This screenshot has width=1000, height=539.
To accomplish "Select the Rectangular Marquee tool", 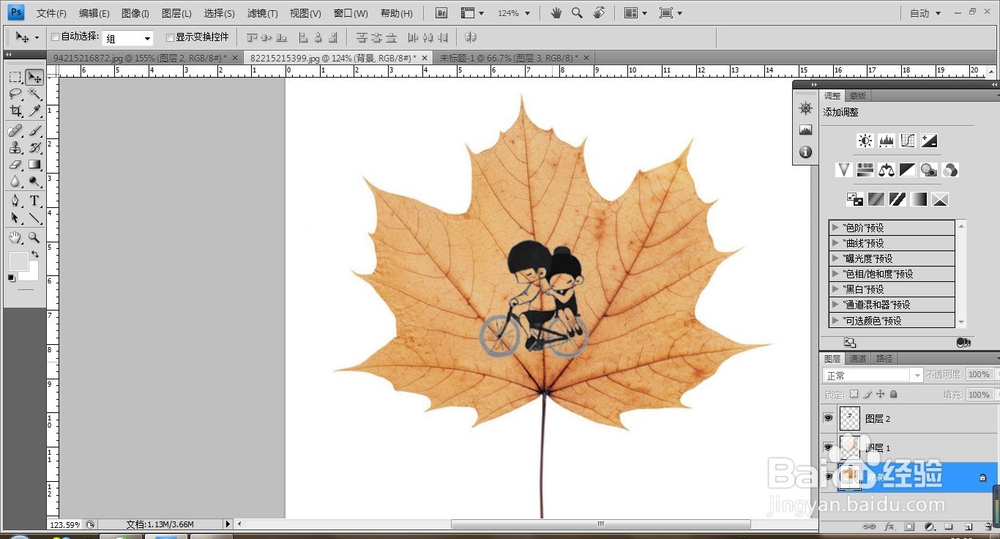I will (x=15, y=78).
